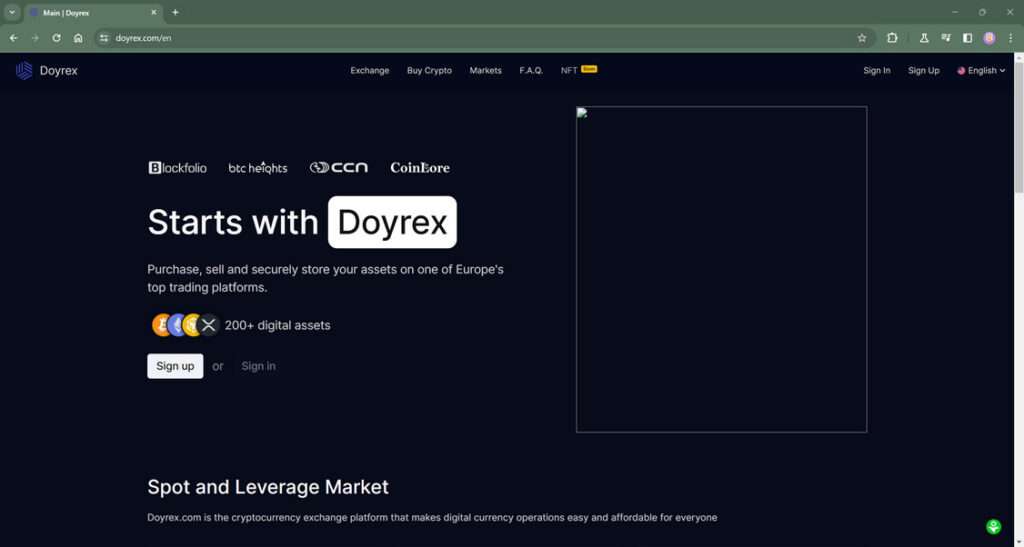Expand the tab search dropdown arrow
The height and width of the screenshot is (547, 1024).
point(12,12)
